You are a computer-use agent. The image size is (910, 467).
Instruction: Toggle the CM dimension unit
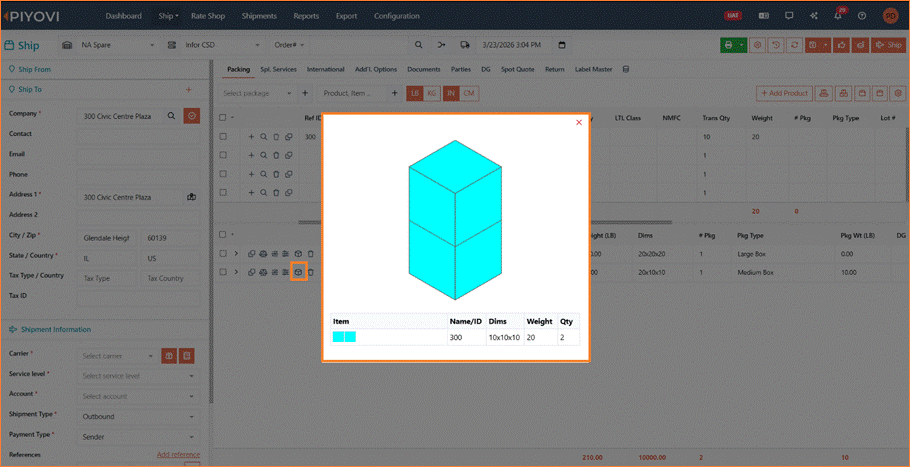470,93
